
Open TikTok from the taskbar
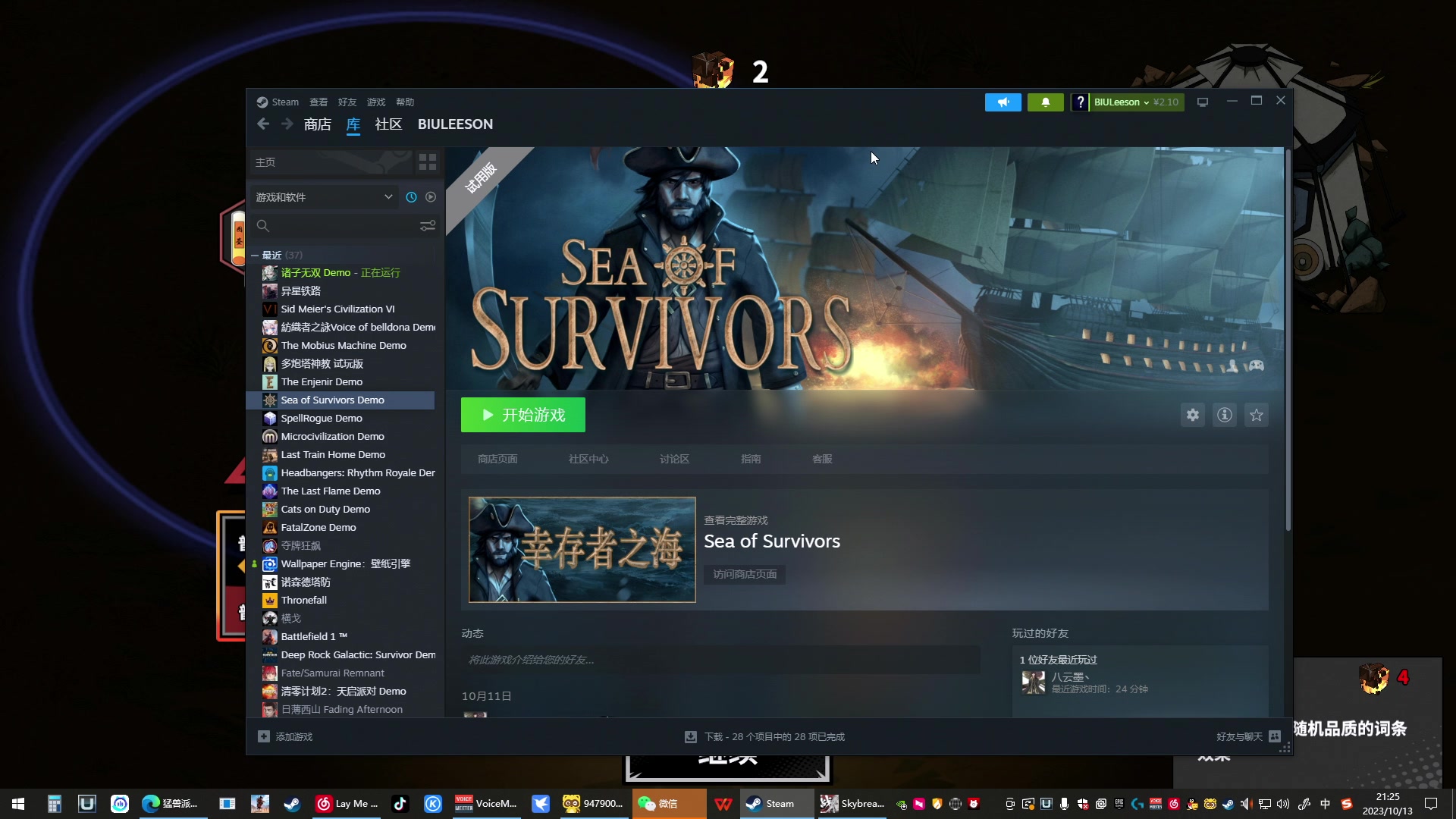tap(400, 804)
